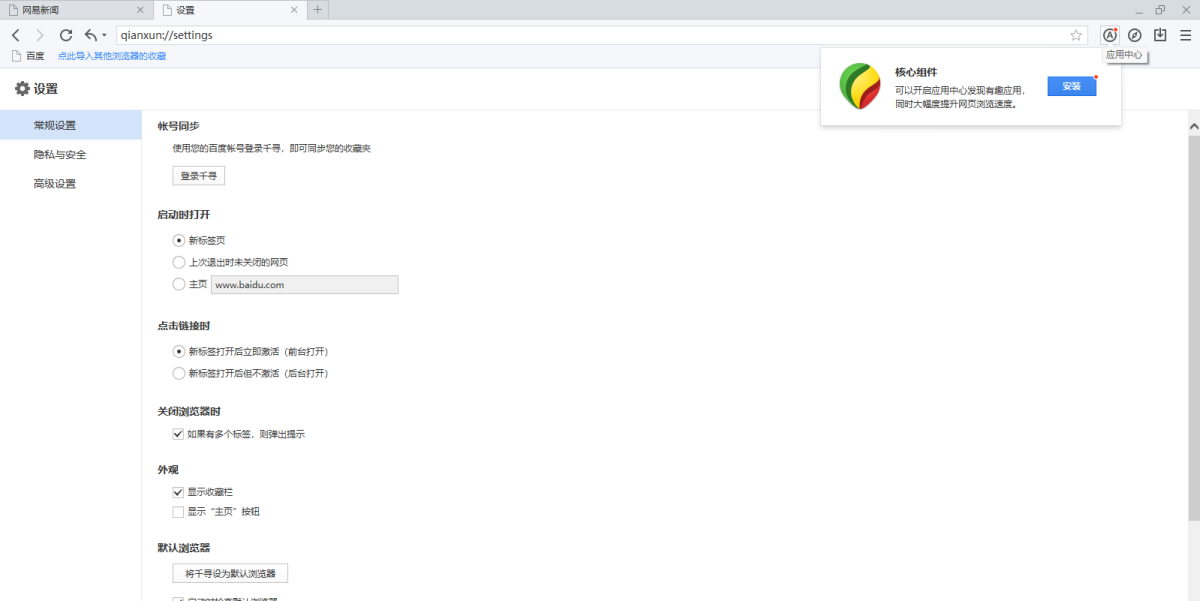This screenshot has height=601, width=1200.
Task: Open the downloads icon in toolbar
Action: tap(1160, 35)
